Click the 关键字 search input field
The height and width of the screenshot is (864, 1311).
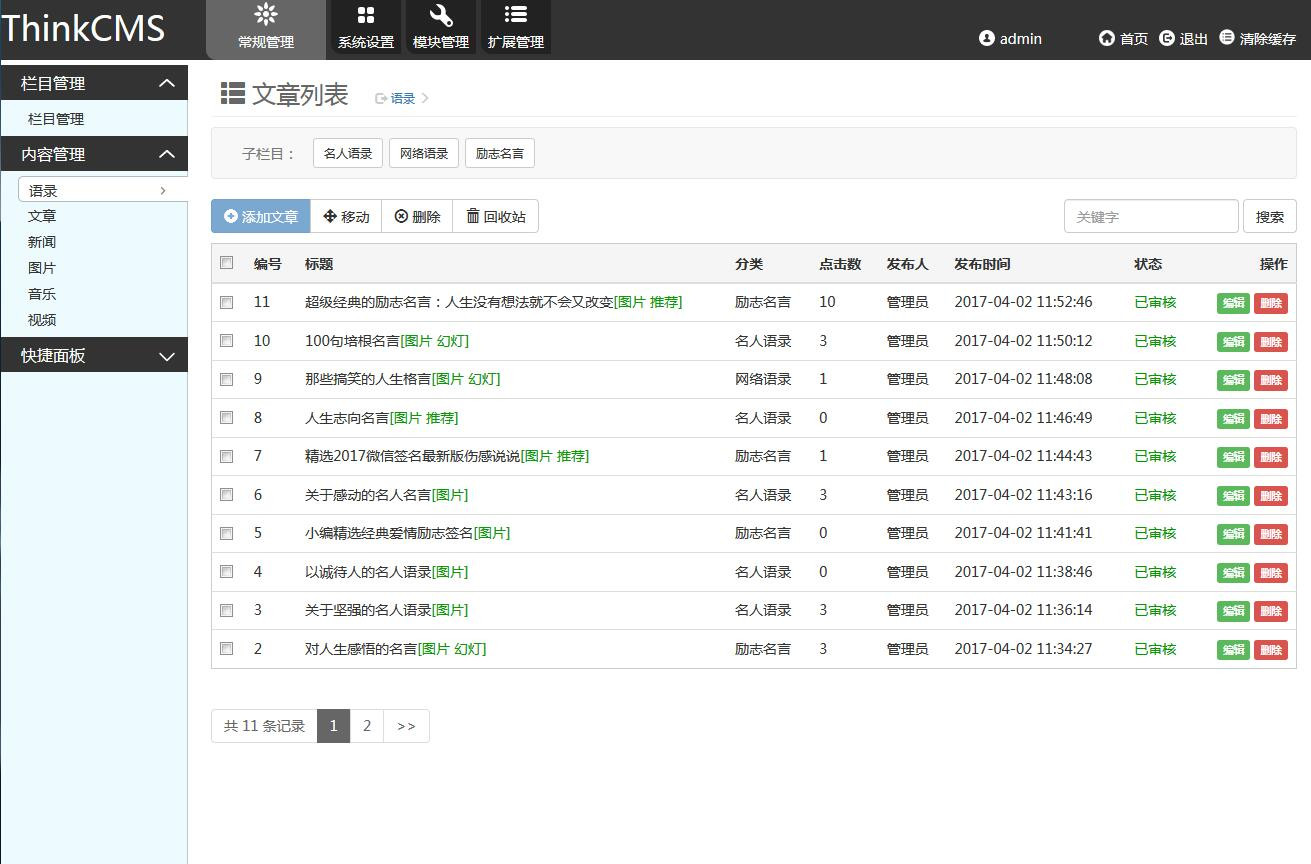pyautogui.click(x=1150, y=216)
